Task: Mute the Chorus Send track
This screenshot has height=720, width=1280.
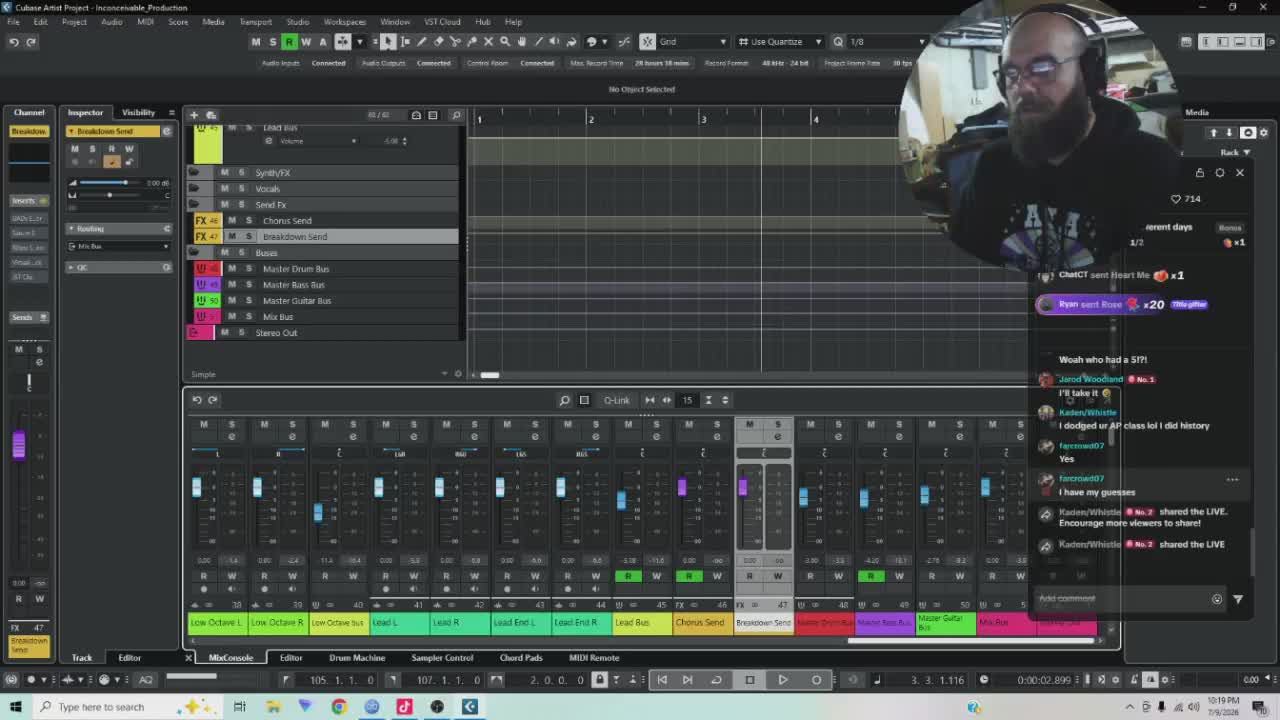Action: point(232,220)
